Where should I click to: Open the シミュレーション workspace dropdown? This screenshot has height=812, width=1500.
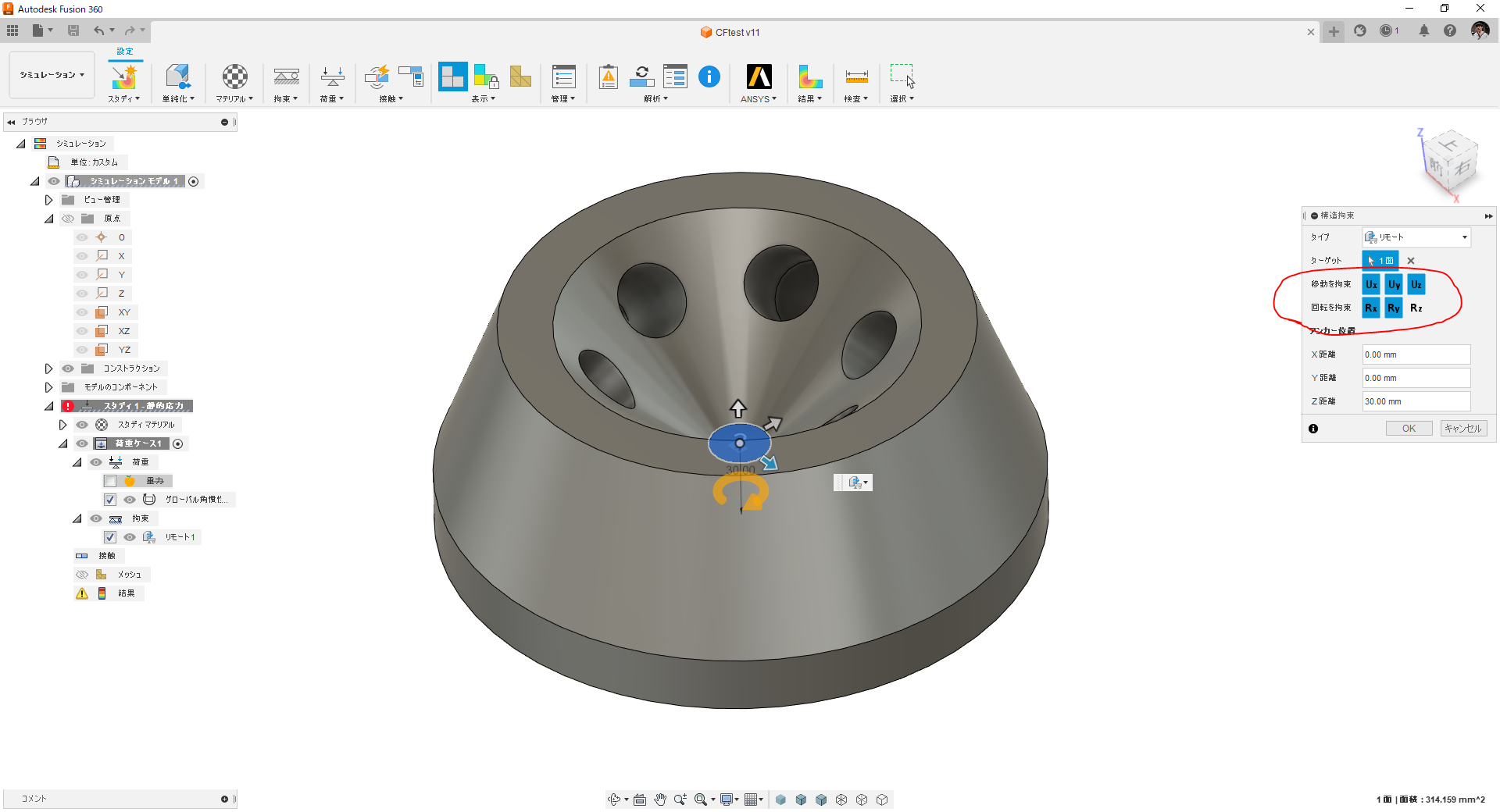52,75
